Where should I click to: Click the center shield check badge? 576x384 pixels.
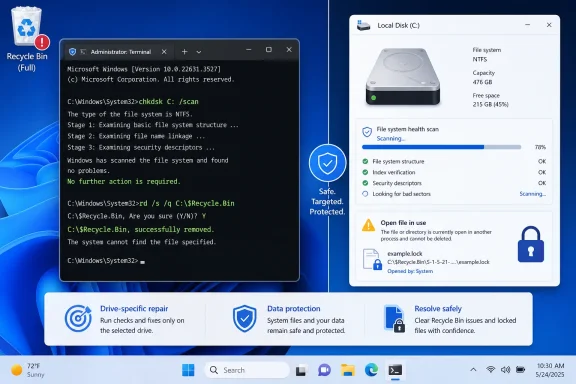327,163
